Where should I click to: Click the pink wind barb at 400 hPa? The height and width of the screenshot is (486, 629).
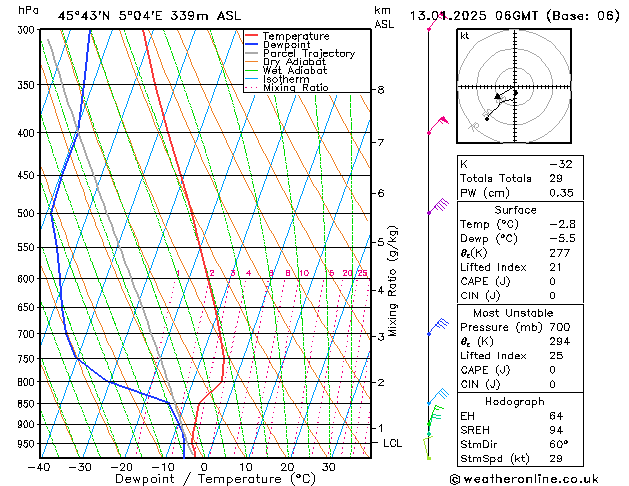pyautogui.click(x=438, y=126)
